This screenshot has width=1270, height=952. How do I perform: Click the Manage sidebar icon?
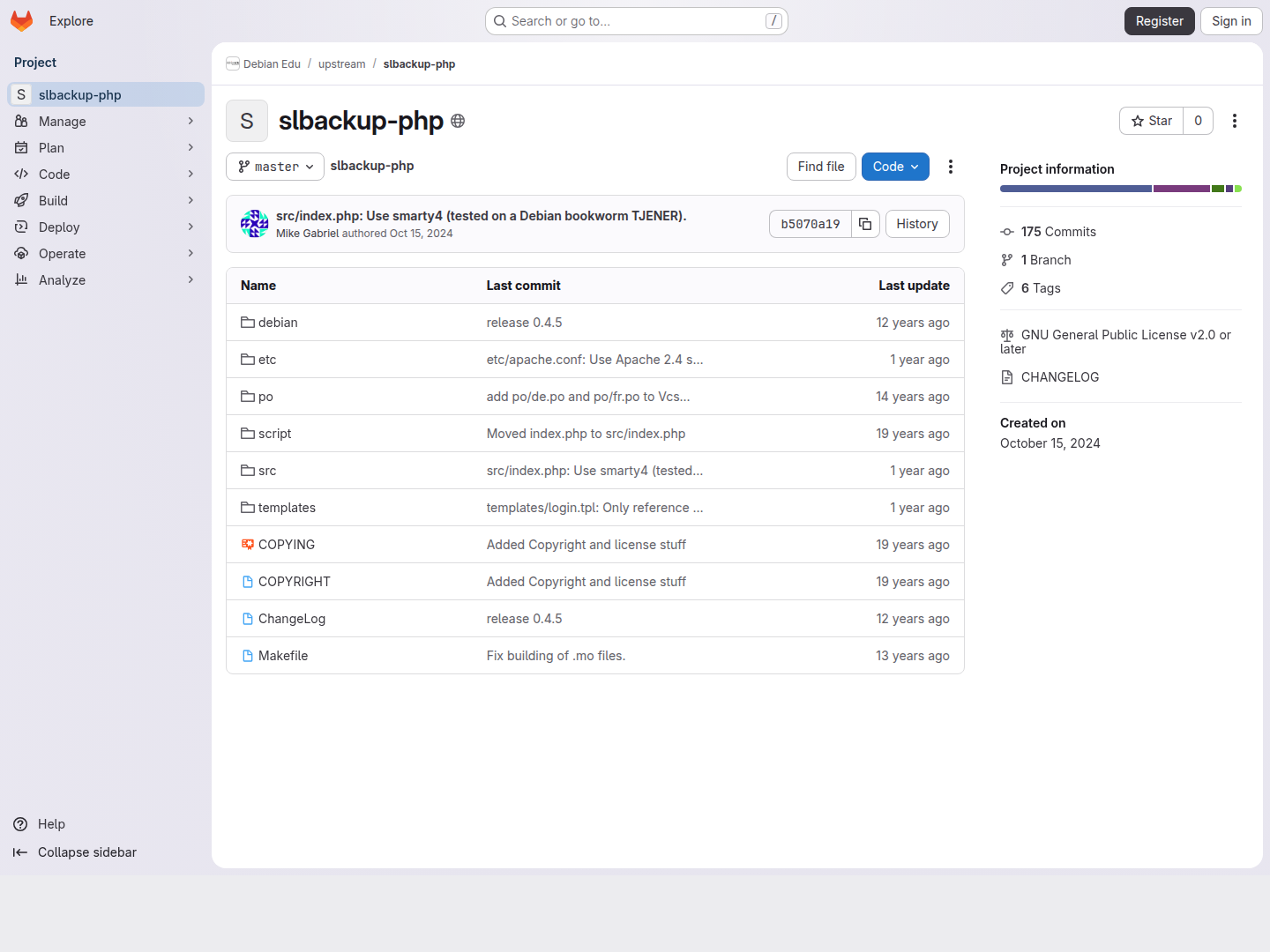(21, 121)
